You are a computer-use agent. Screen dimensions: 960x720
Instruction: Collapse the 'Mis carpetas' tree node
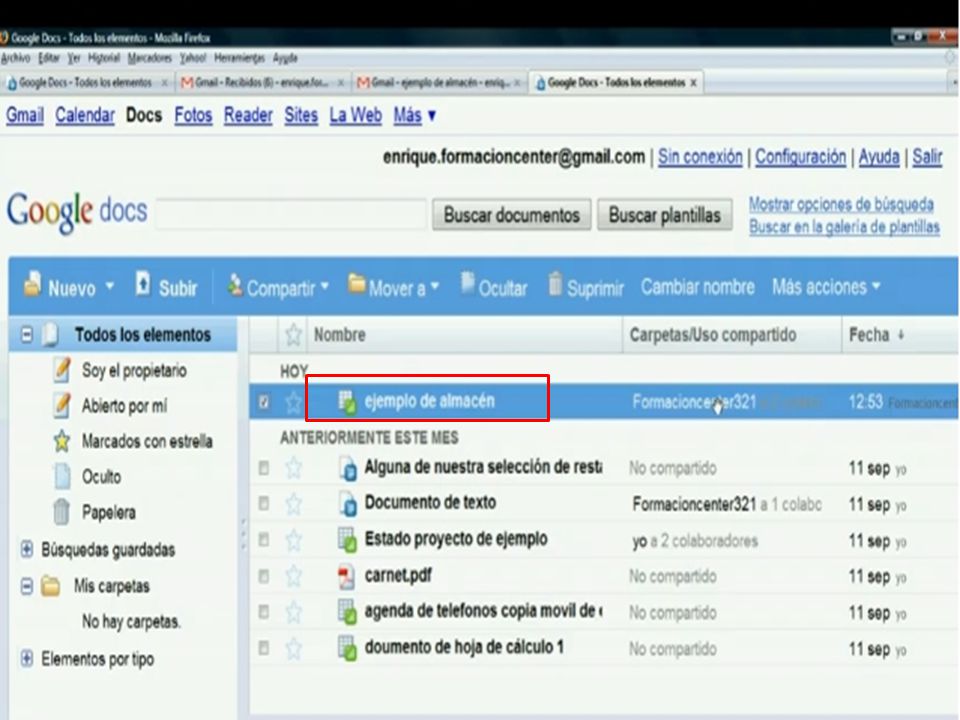pos(26,586)
